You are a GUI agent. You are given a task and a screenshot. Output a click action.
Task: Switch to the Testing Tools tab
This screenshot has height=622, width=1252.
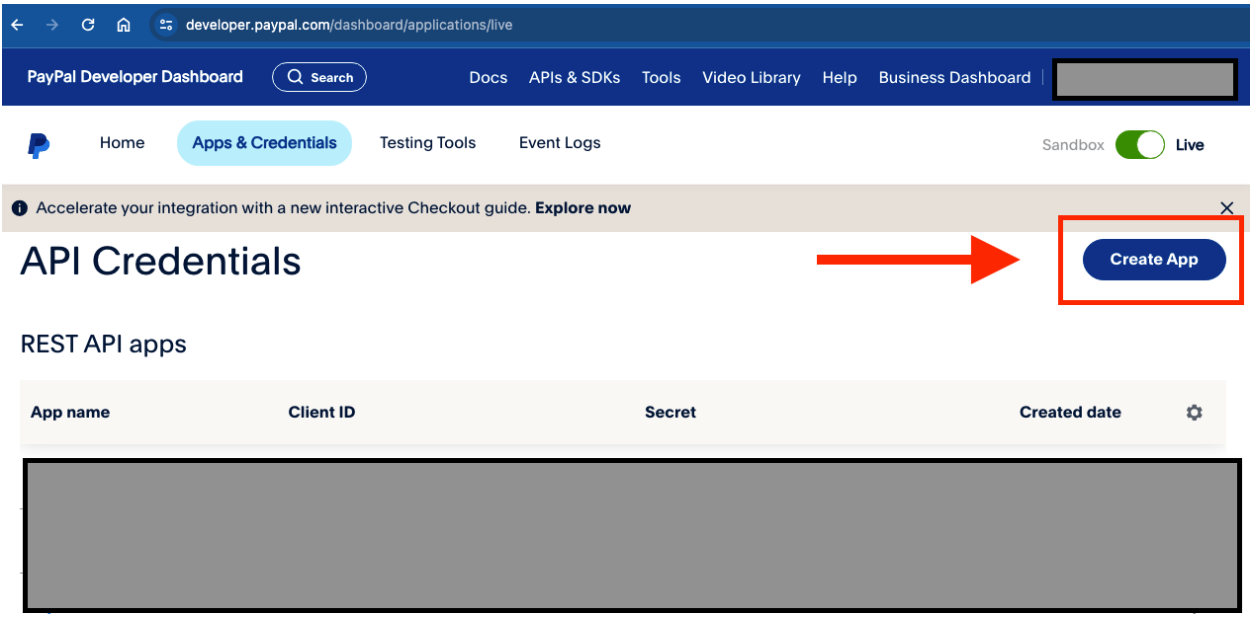(427, 143)
